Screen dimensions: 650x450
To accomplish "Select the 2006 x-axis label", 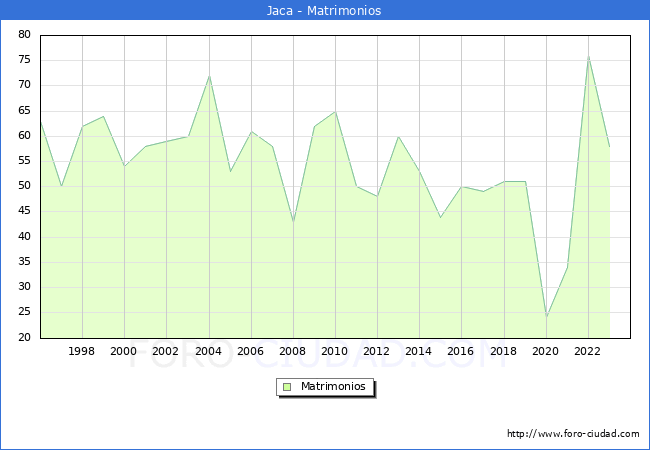I will coord(251,352).
